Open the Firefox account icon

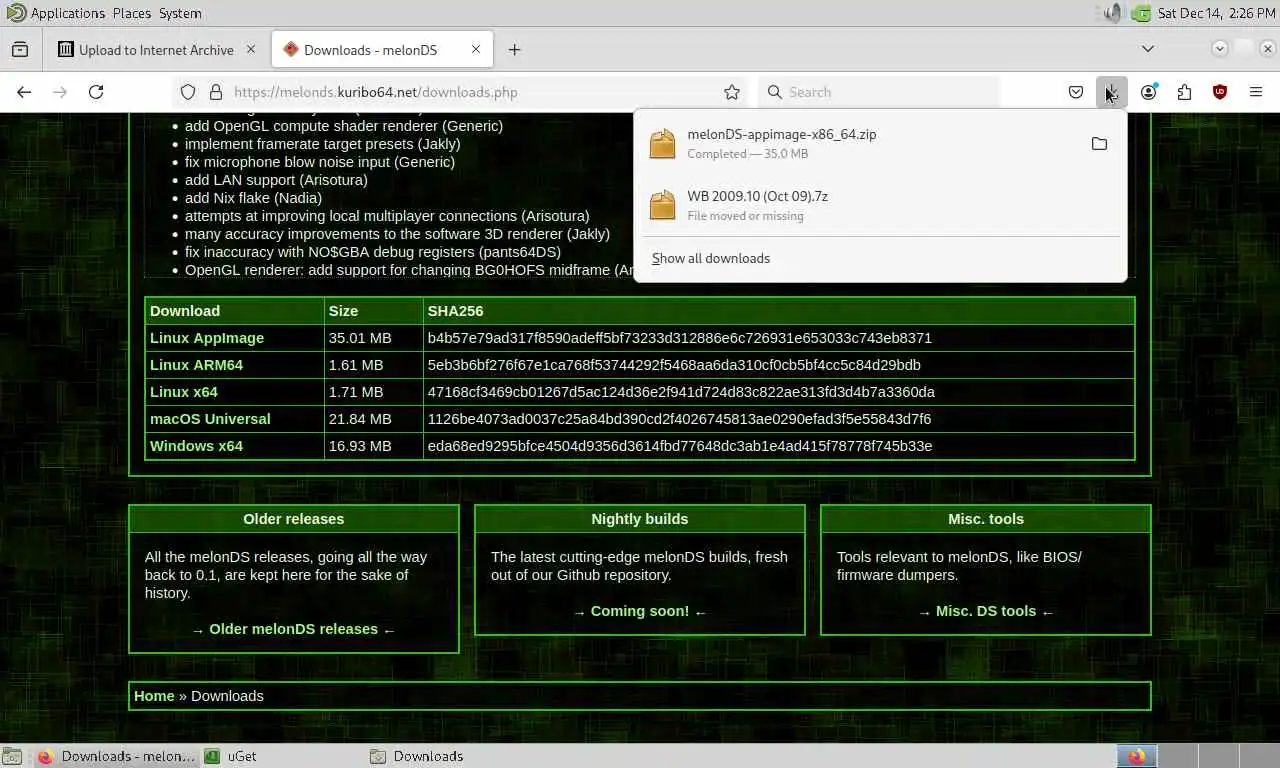click(x=1148, y=92)
